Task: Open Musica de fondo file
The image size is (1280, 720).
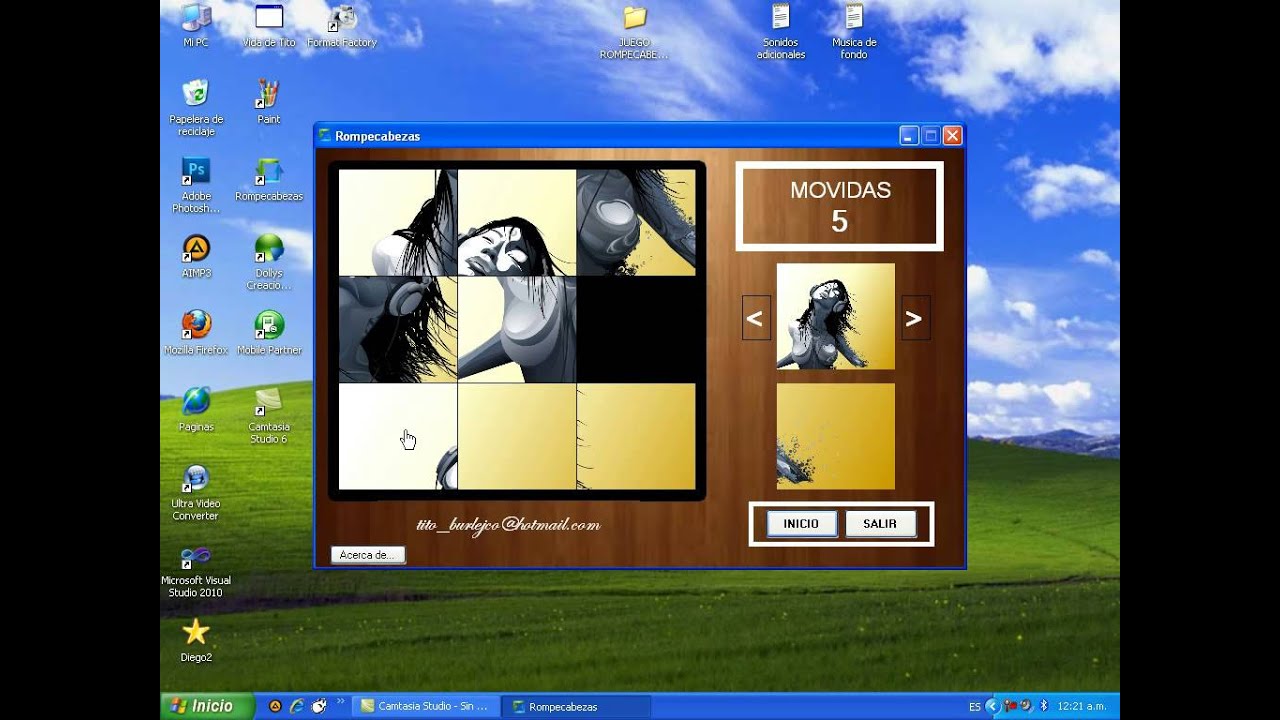Action: [854, 31]
